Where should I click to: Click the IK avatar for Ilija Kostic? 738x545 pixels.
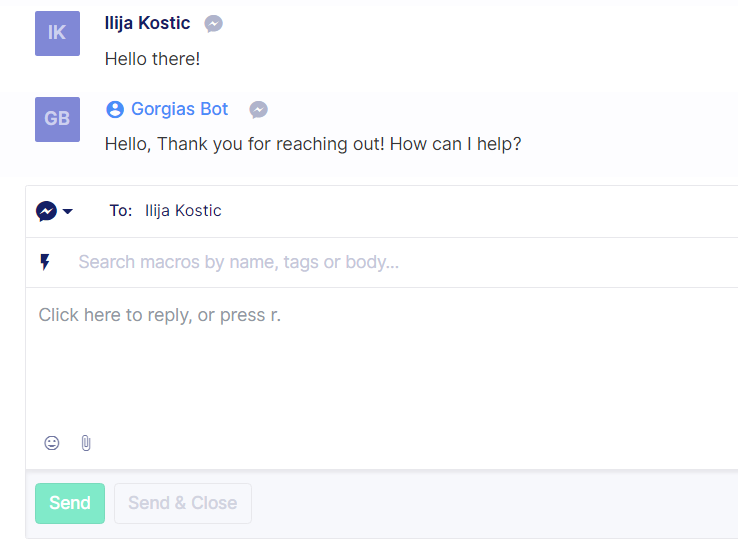[x=57, y=33]
